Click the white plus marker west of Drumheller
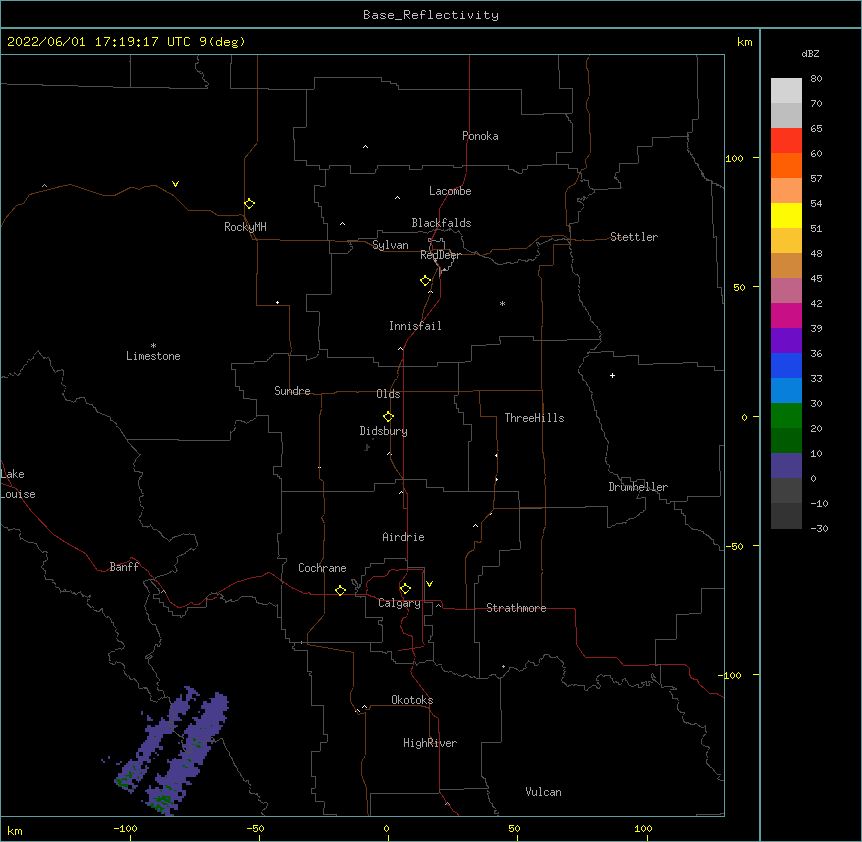This screenshot has width=862, height=842. point(612,375)
